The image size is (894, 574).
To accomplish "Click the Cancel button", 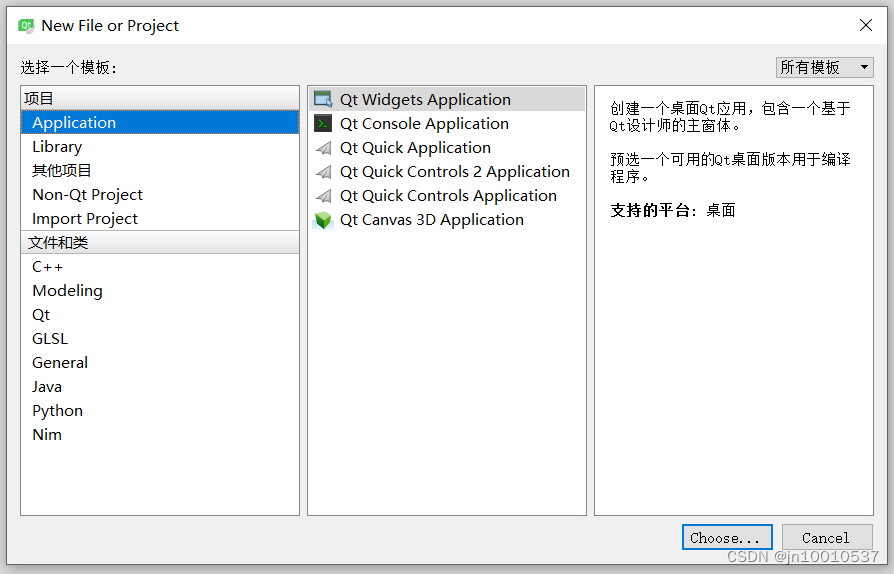I will tap(827, 537).
